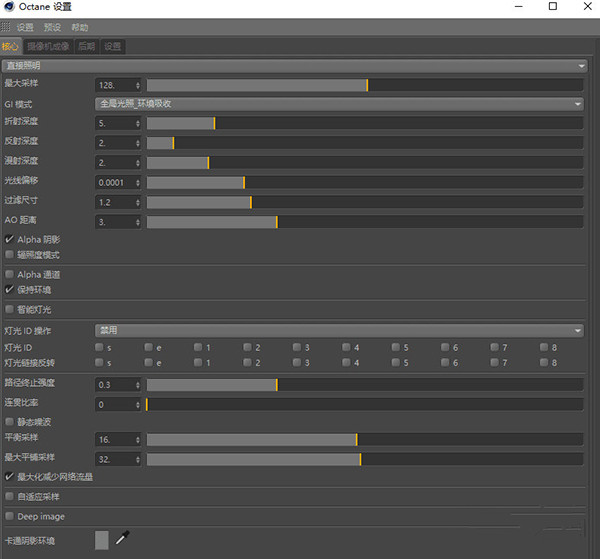The height and width of the screenshot is (559, 600).
Task: Enable the 智能灯光 checkbox
Action: pos(10,310)
